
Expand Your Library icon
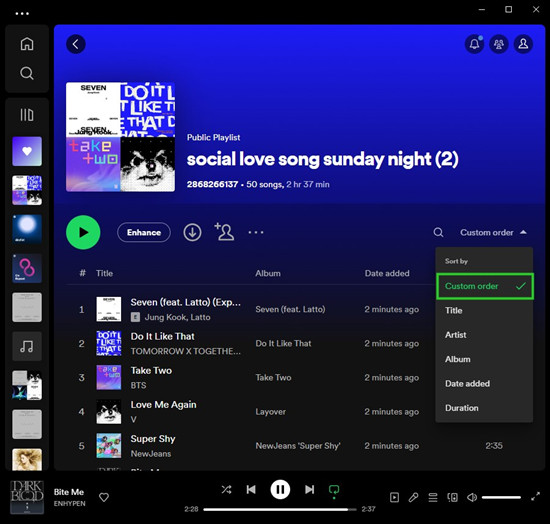[27, 115]
